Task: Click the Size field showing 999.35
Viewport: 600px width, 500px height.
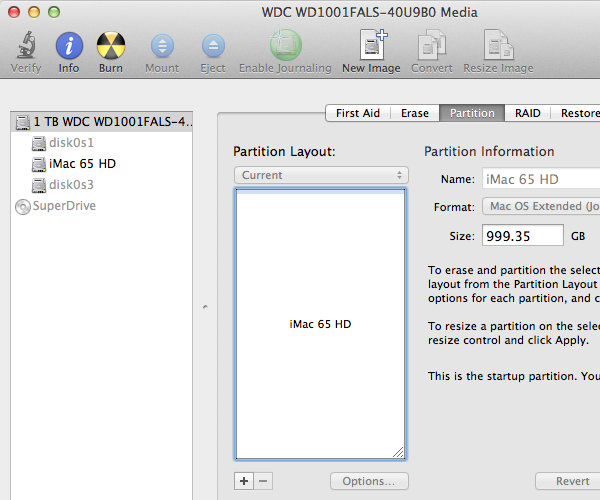Action: tap(523, 236)
